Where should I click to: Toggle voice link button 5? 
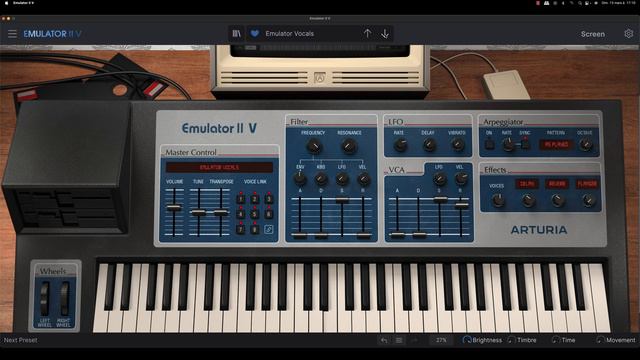click(x=255, y=214)
